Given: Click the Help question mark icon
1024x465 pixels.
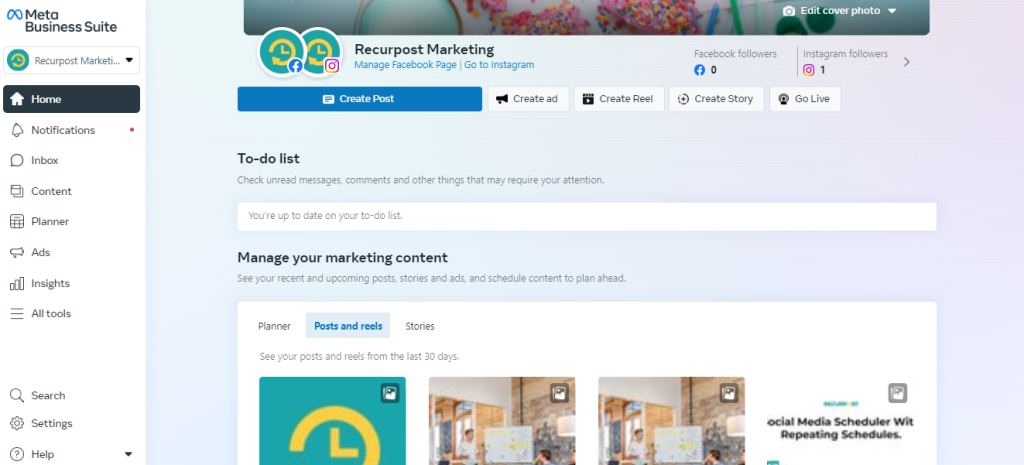Looking at the screenshot, I should [18, 454].
